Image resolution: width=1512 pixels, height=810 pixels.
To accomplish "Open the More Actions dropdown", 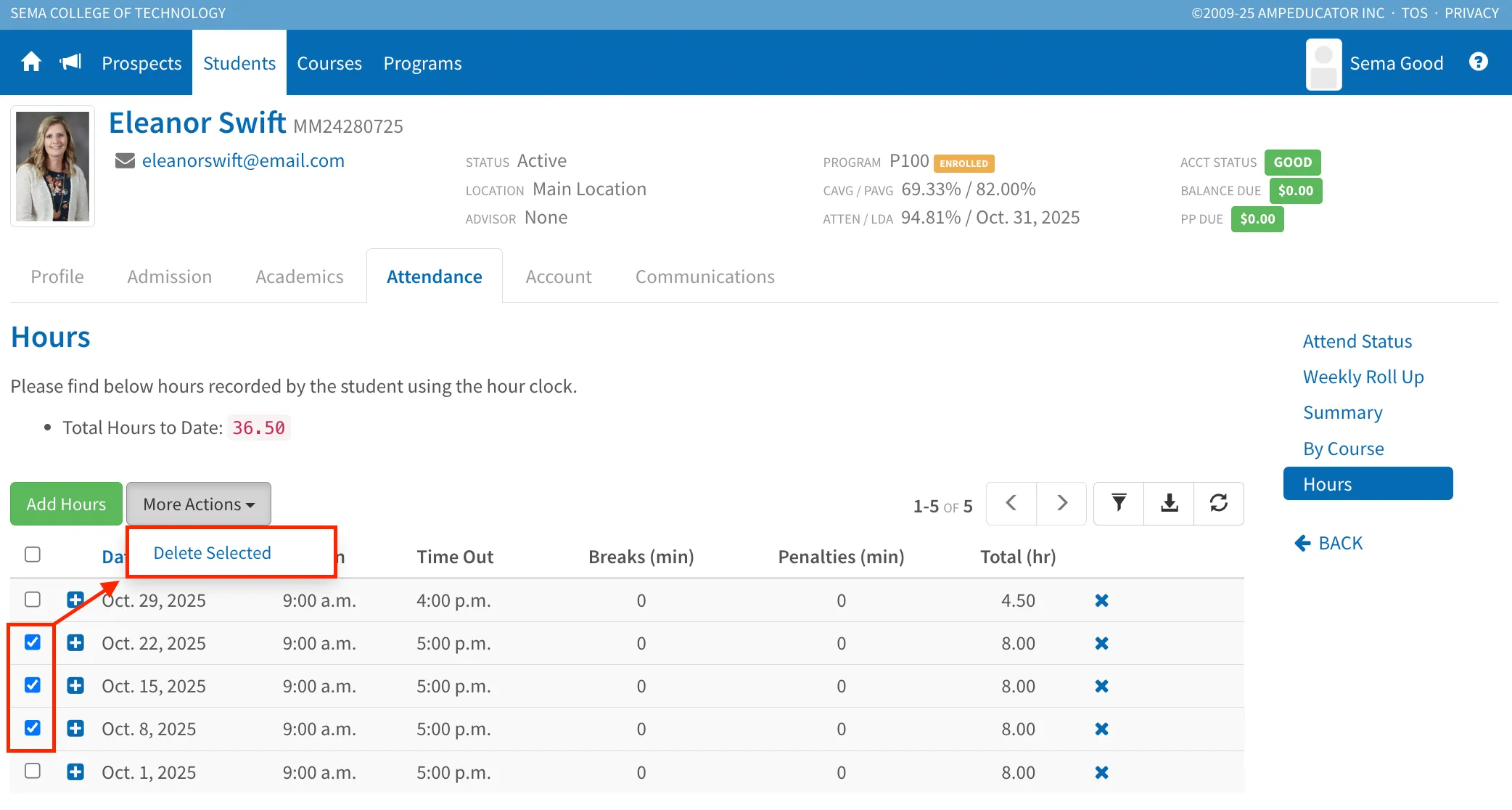I will click(x=199, y=504).
